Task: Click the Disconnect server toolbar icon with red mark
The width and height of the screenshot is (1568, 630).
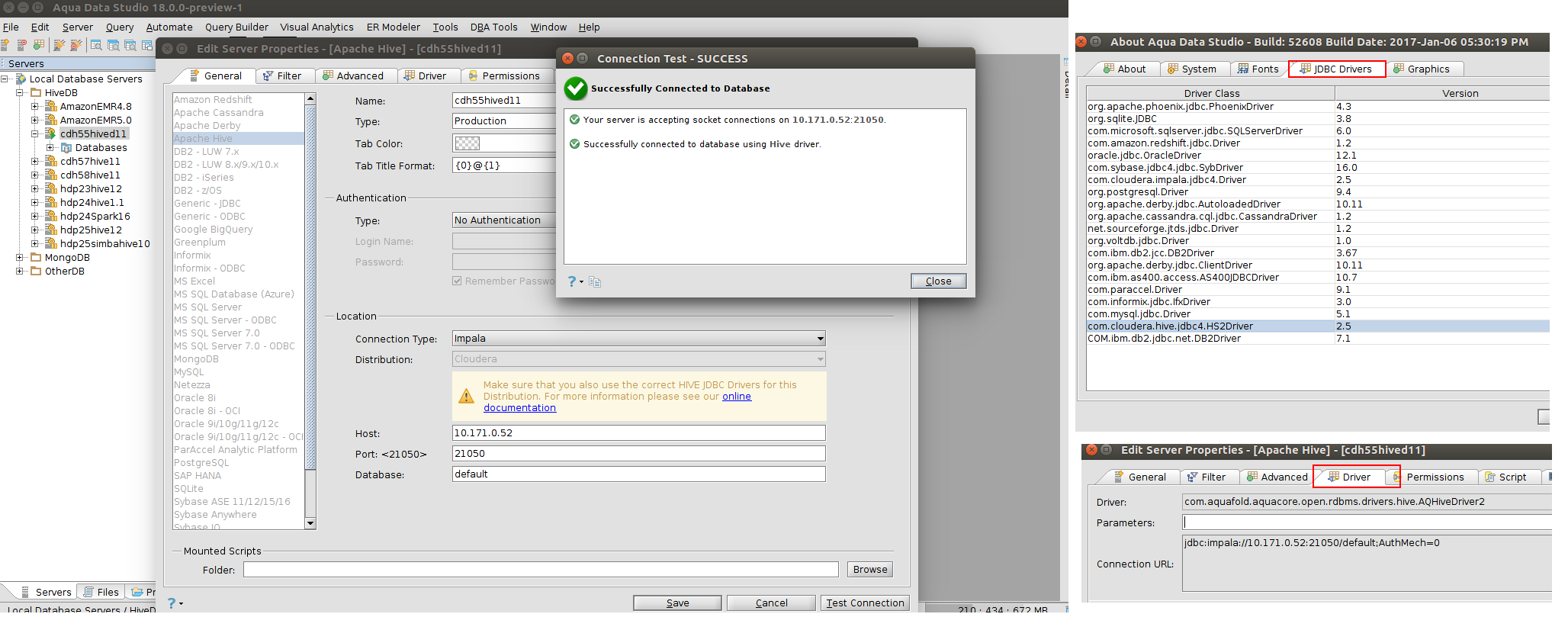Action: click(x=76, y=45)
